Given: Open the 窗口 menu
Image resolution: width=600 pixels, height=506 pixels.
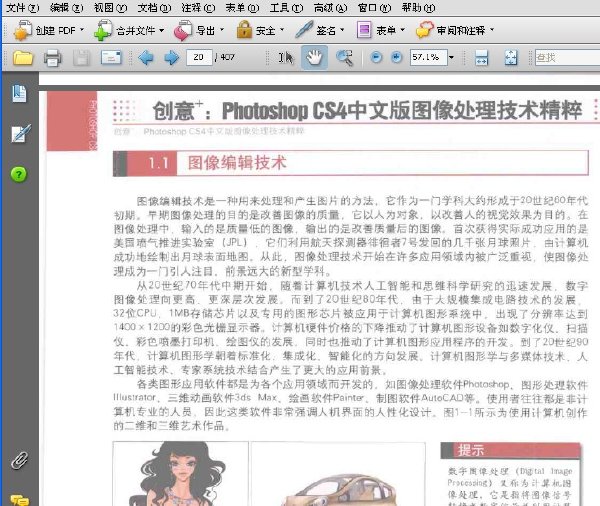Looking at the screenshot, I should click(374, 8).
